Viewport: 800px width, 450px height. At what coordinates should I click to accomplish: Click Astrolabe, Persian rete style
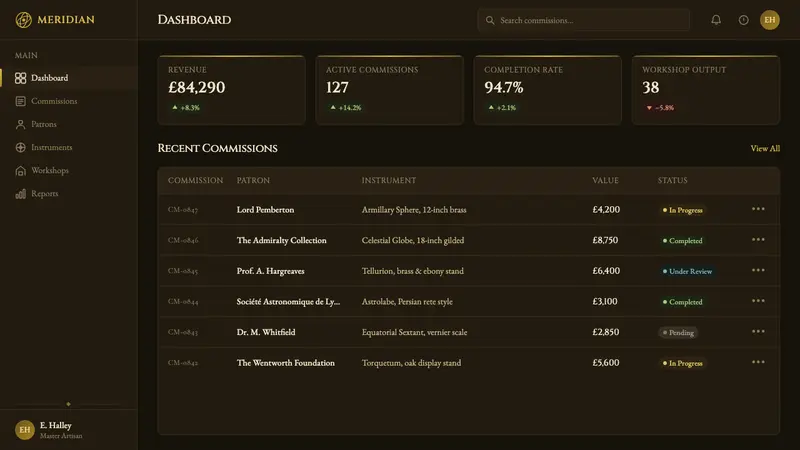pos(407,302)
